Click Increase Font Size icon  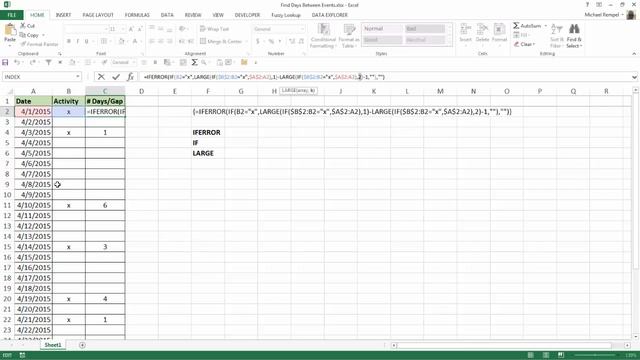131,29
